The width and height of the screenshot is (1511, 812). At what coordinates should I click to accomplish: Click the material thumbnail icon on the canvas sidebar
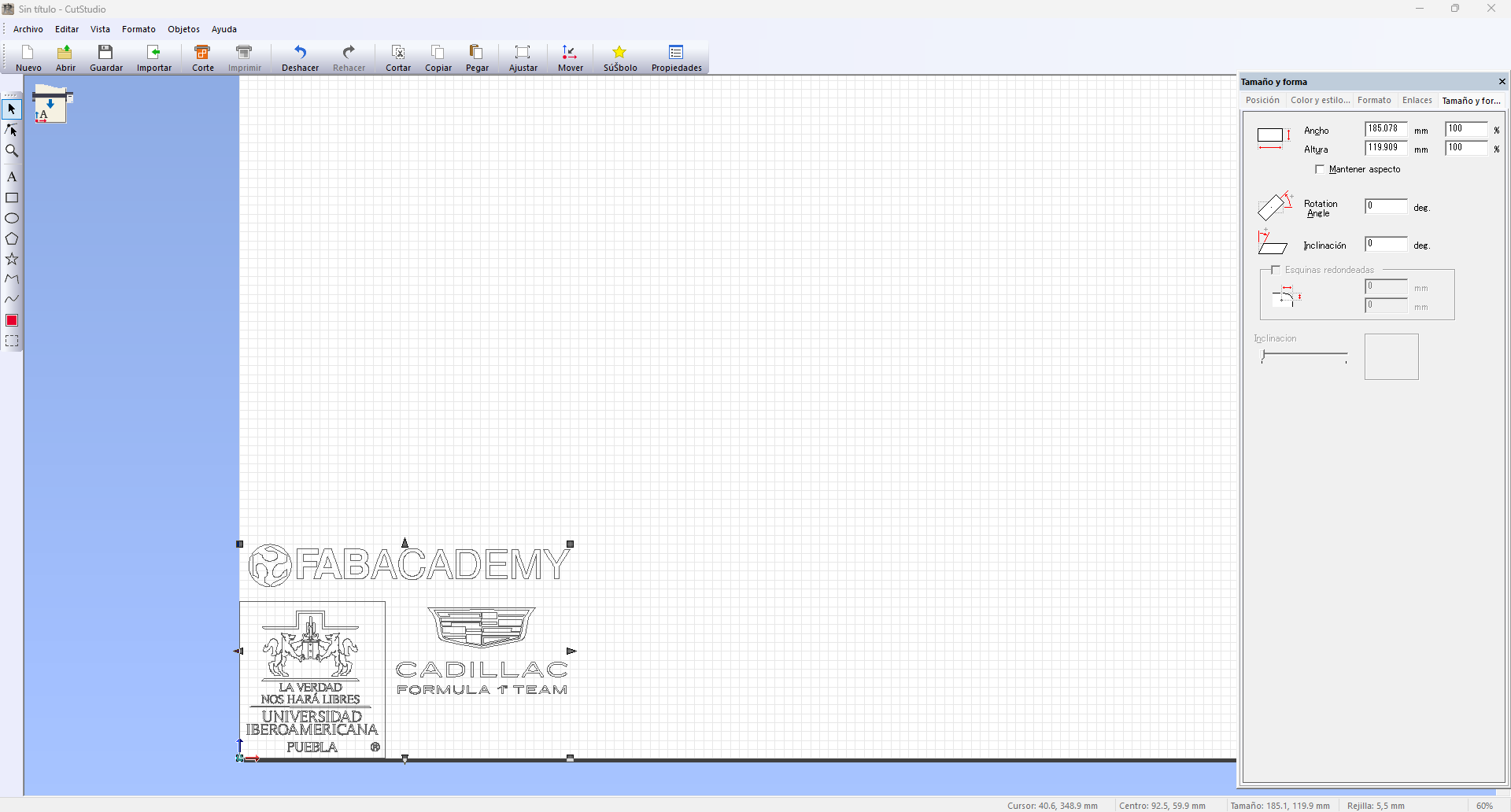point(52,104)
